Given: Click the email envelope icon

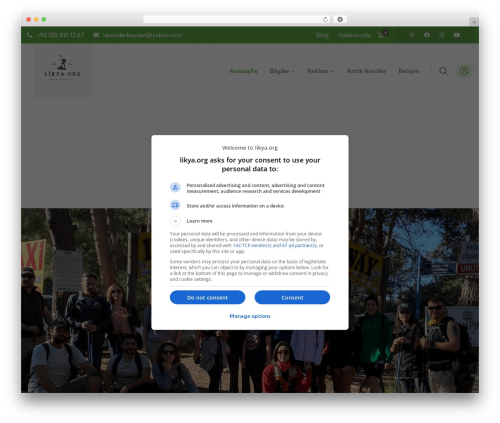Looking at the screenshot, I should 96,35.
